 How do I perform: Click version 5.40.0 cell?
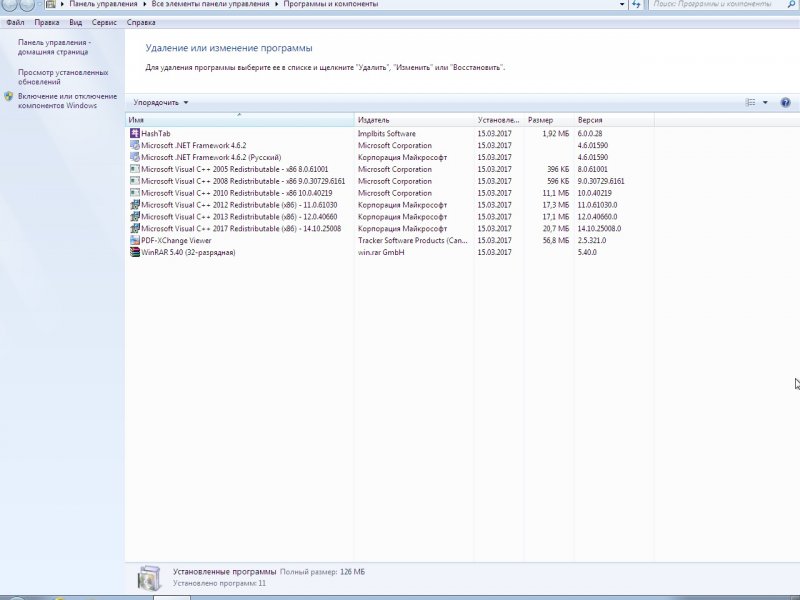pos(587,253)
